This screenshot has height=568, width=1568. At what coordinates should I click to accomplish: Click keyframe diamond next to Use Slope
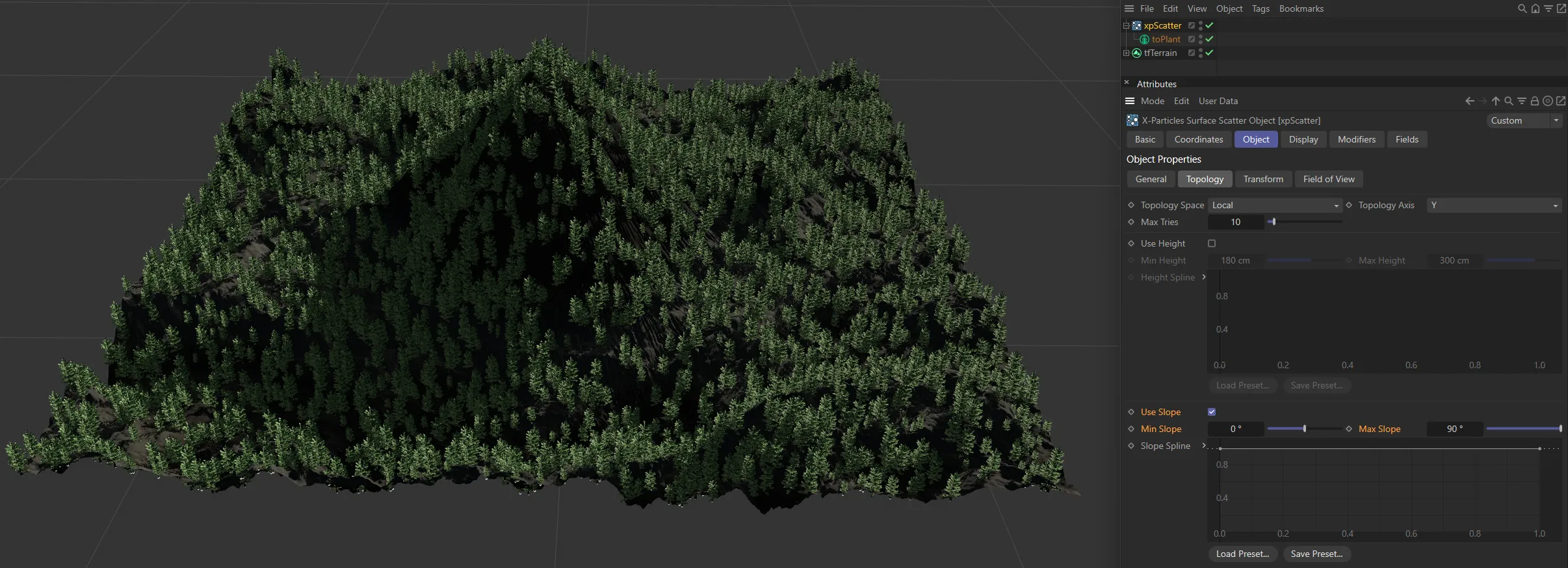coord(1131,412)
